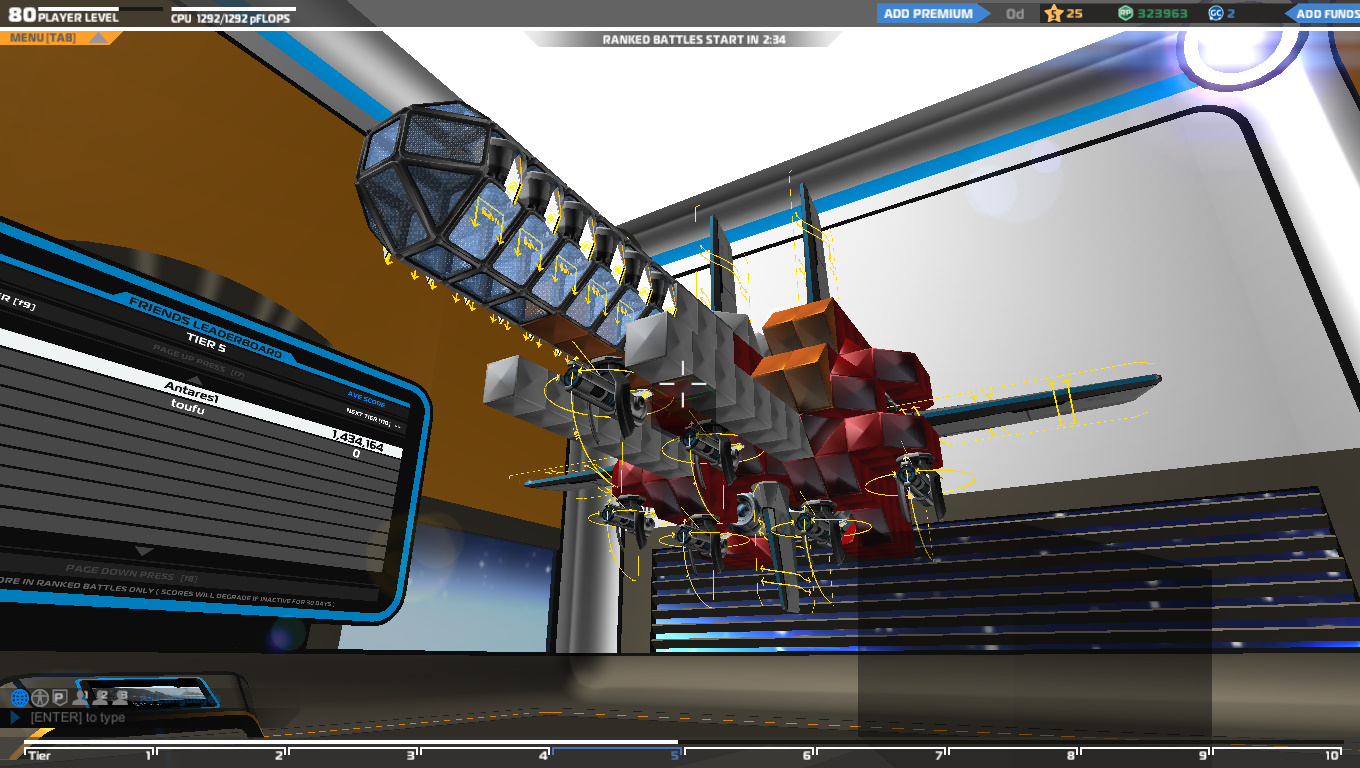
Task: Select the globe global chat channel icon
Action: point(20,698)
